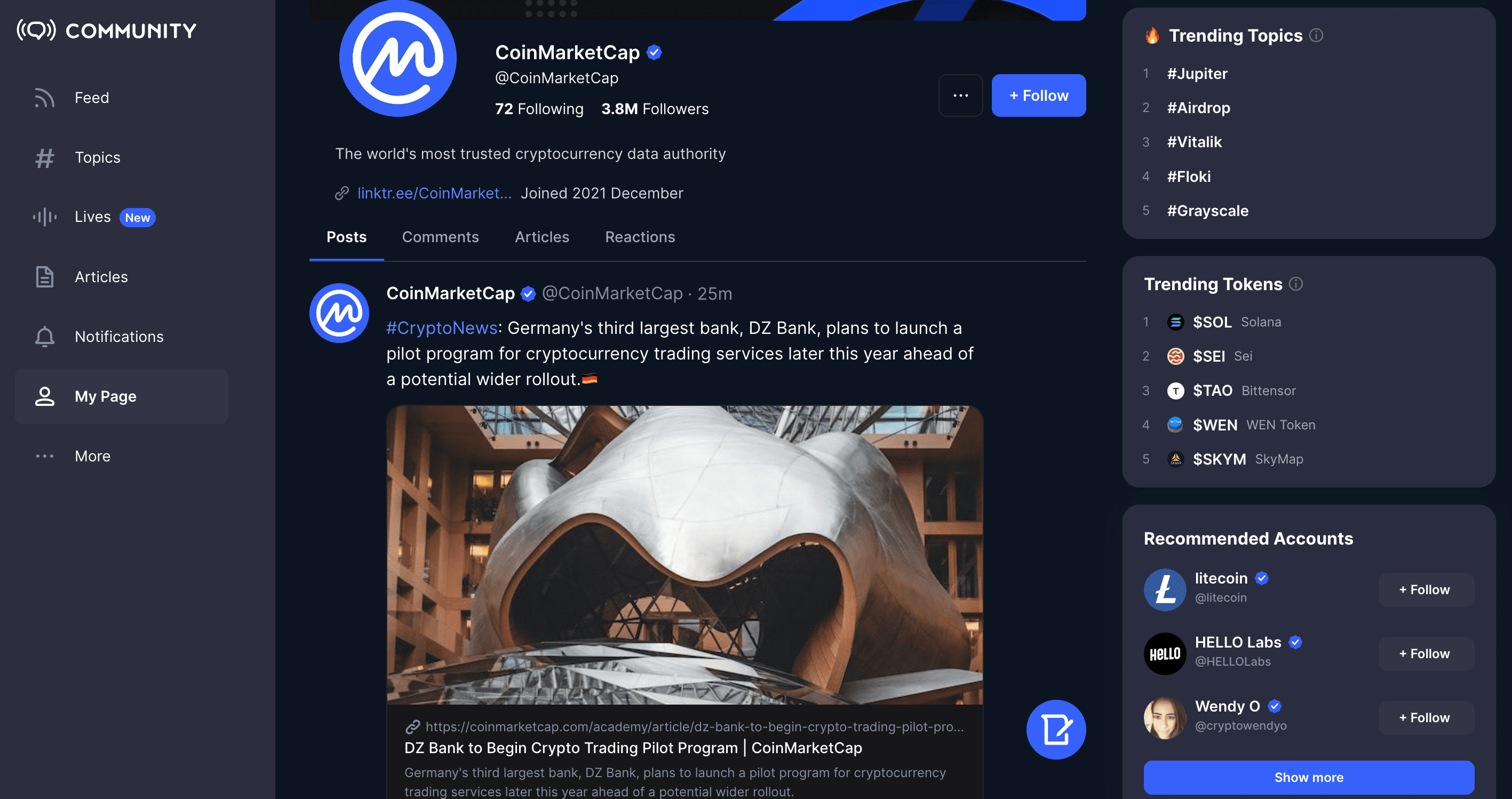The width and height of the screenshot is (1512, 799).
Task: Open the Feed icon in sidebar
Action: pyautogui.click(x=45, y=98)
